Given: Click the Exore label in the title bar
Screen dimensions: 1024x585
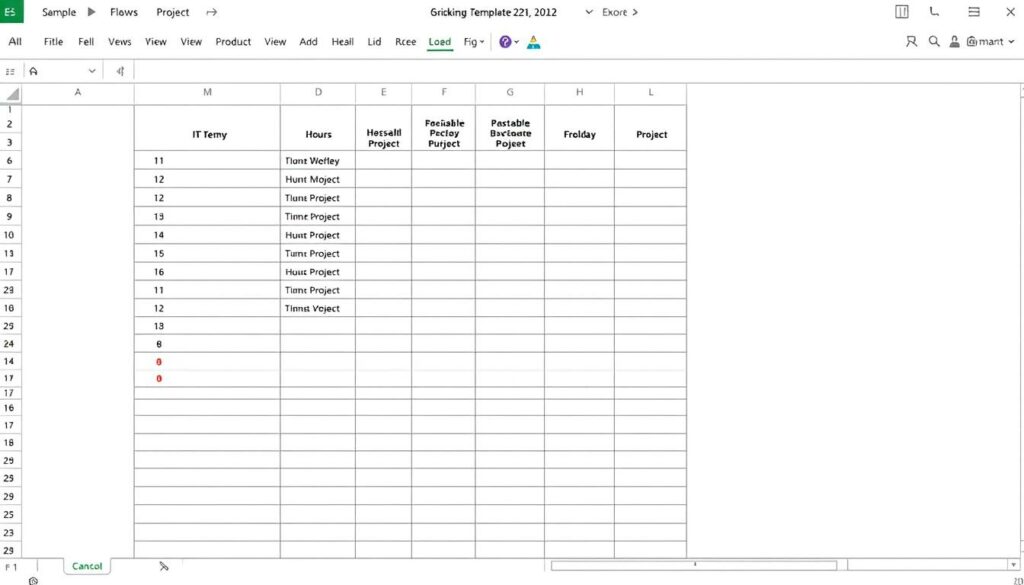Looking at the screenshot, I should (615, 12).
